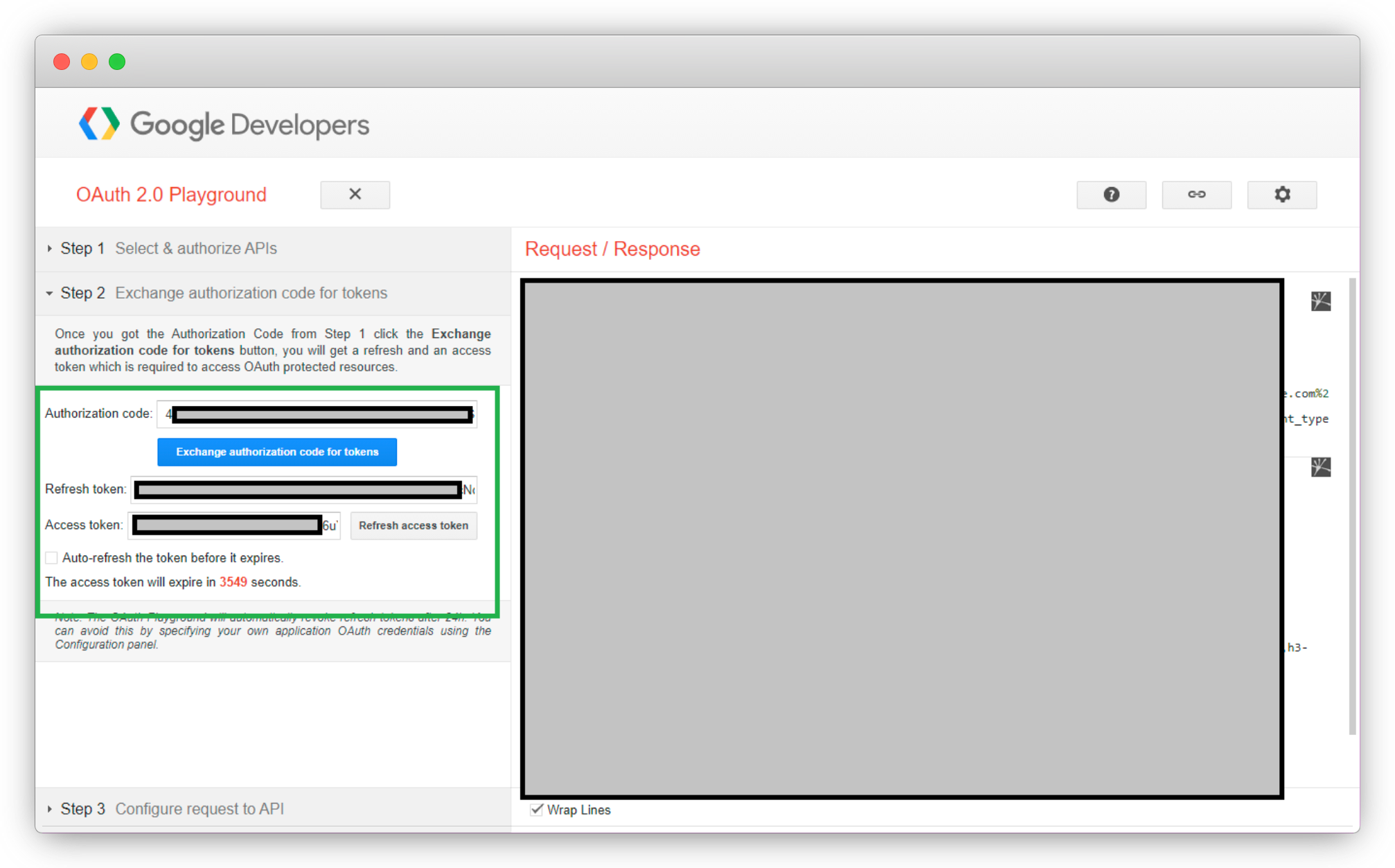Click the lower dark square icon right of the response panel

click(1320, 468)
